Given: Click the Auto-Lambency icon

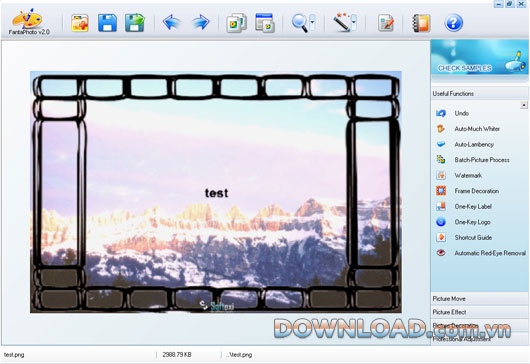Looking at the screenshot, I should click(x=441, y=144).
